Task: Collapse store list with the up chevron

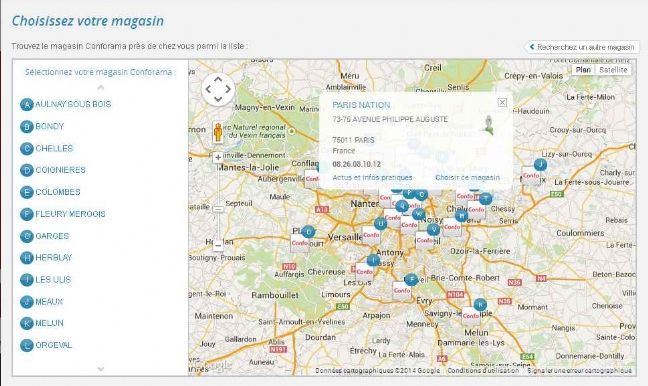Action: point(100,88)
